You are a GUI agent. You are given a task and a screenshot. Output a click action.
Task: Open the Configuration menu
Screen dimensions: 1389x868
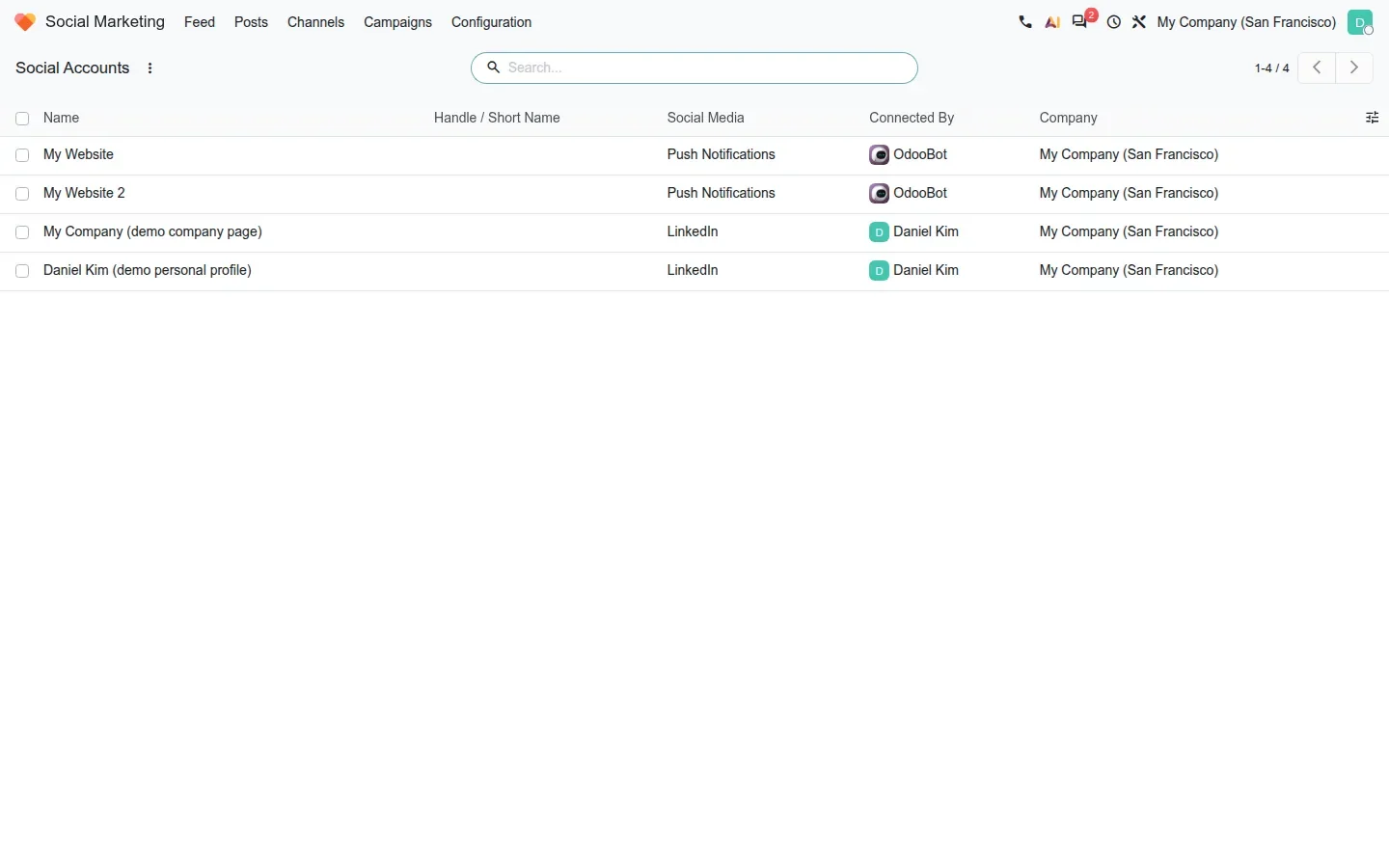(491, 22)
